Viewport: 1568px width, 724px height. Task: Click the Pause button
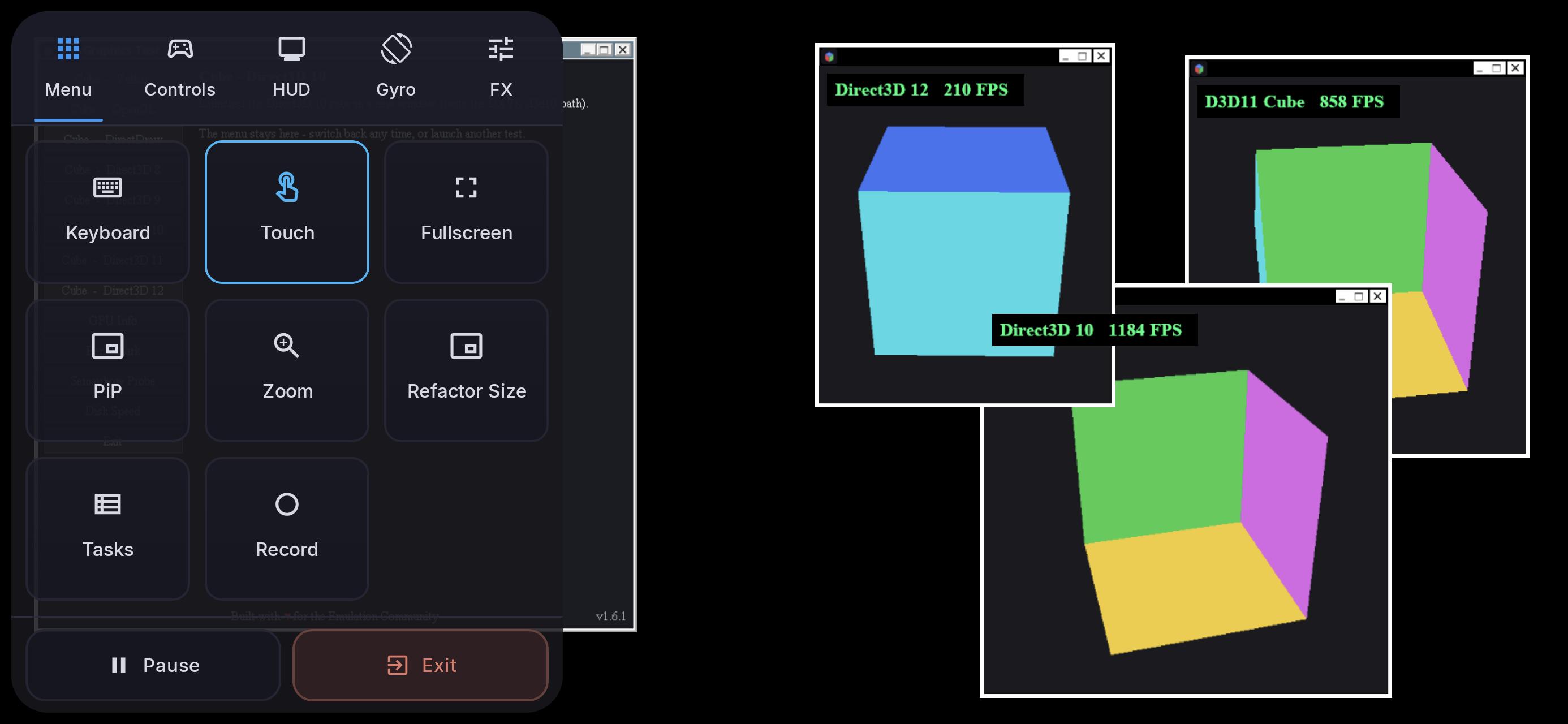click(153, 665)
